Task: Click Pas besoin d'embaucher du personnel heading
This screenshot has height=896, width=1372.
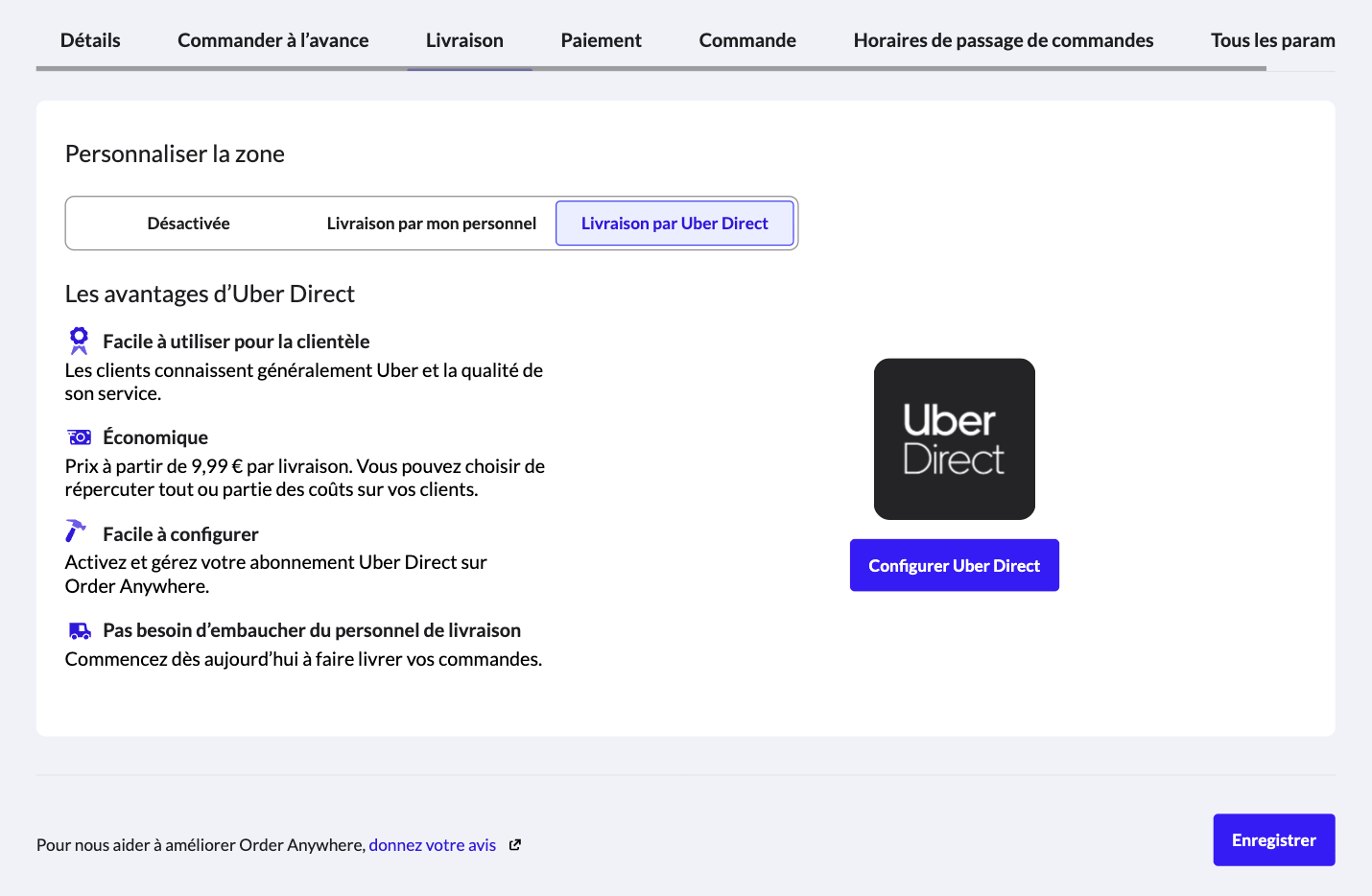Action: 312,630
